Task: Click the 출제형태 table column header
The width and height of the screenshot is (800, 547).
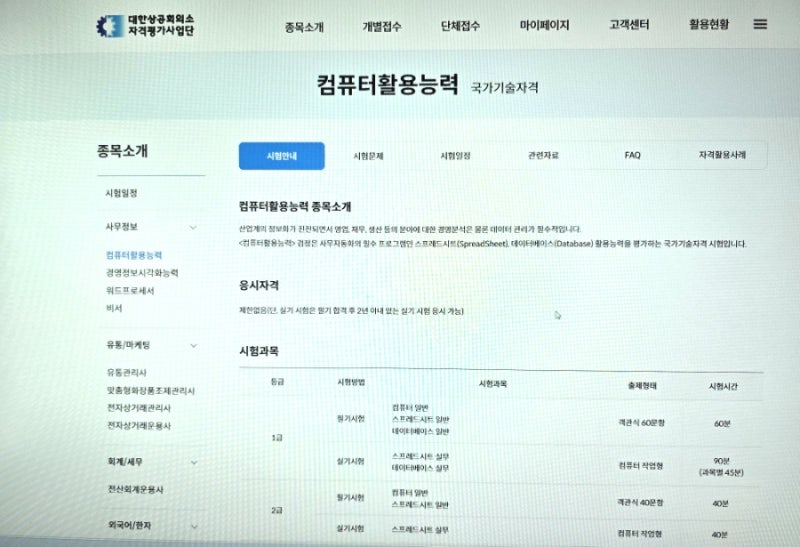Action: coord(642,386)
